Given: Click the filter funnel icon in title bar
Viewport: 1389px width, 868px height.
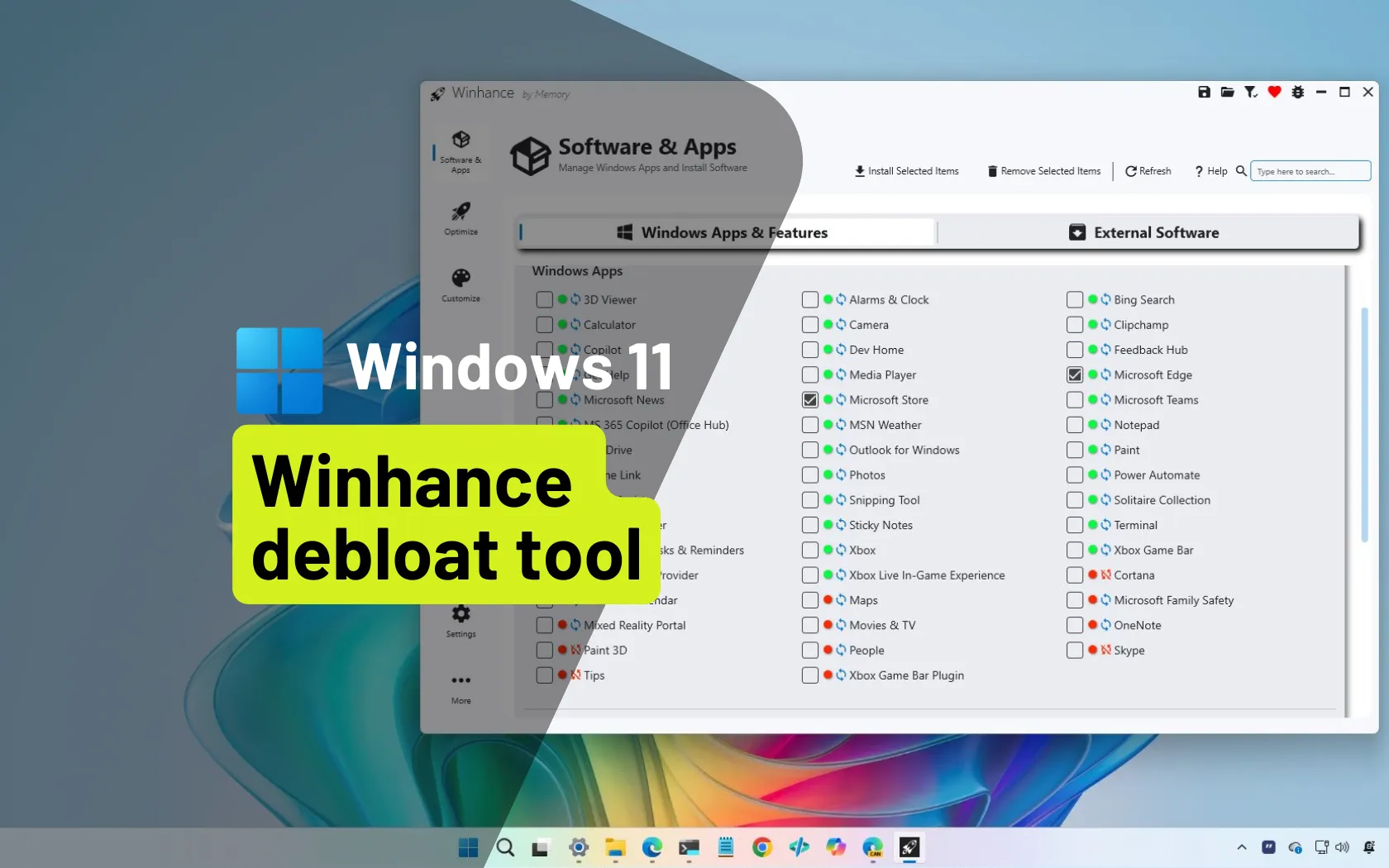Looking at the screenshot, I should point(1251,92).
